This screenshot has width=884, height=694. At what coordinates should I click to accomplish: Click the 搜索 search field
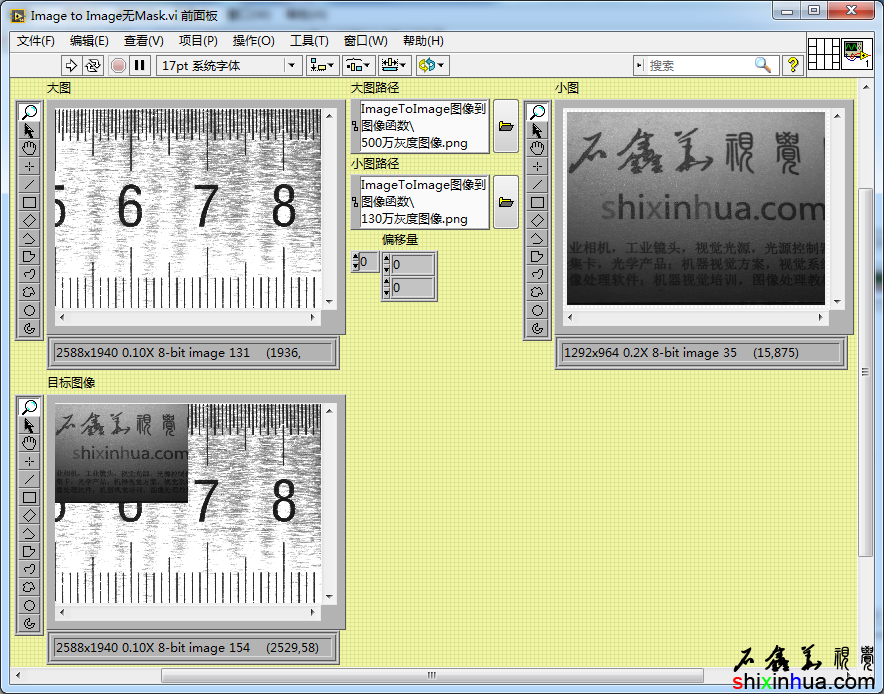(700, 65)
